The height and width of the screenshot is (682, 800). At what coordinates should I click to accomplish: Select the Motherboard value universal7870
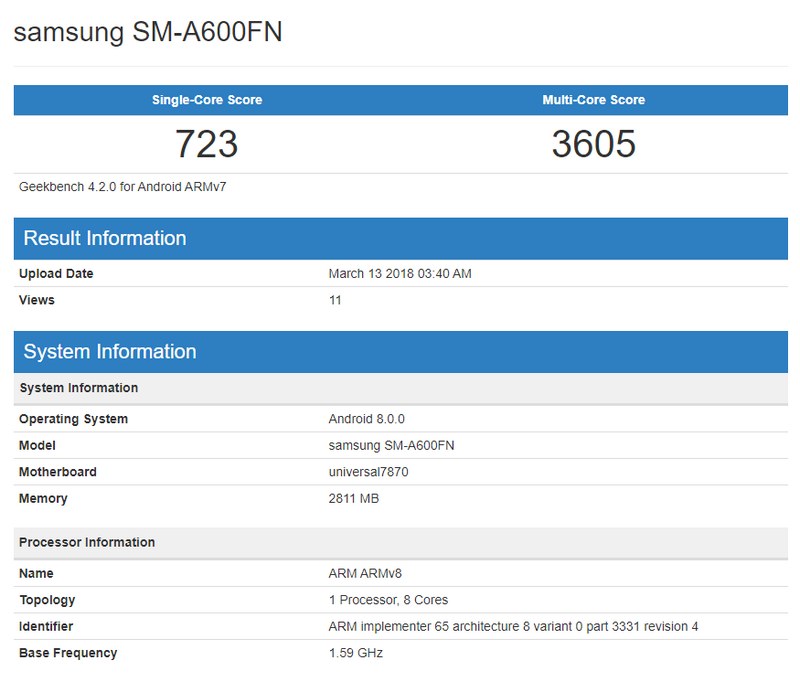tap(368, 471)
